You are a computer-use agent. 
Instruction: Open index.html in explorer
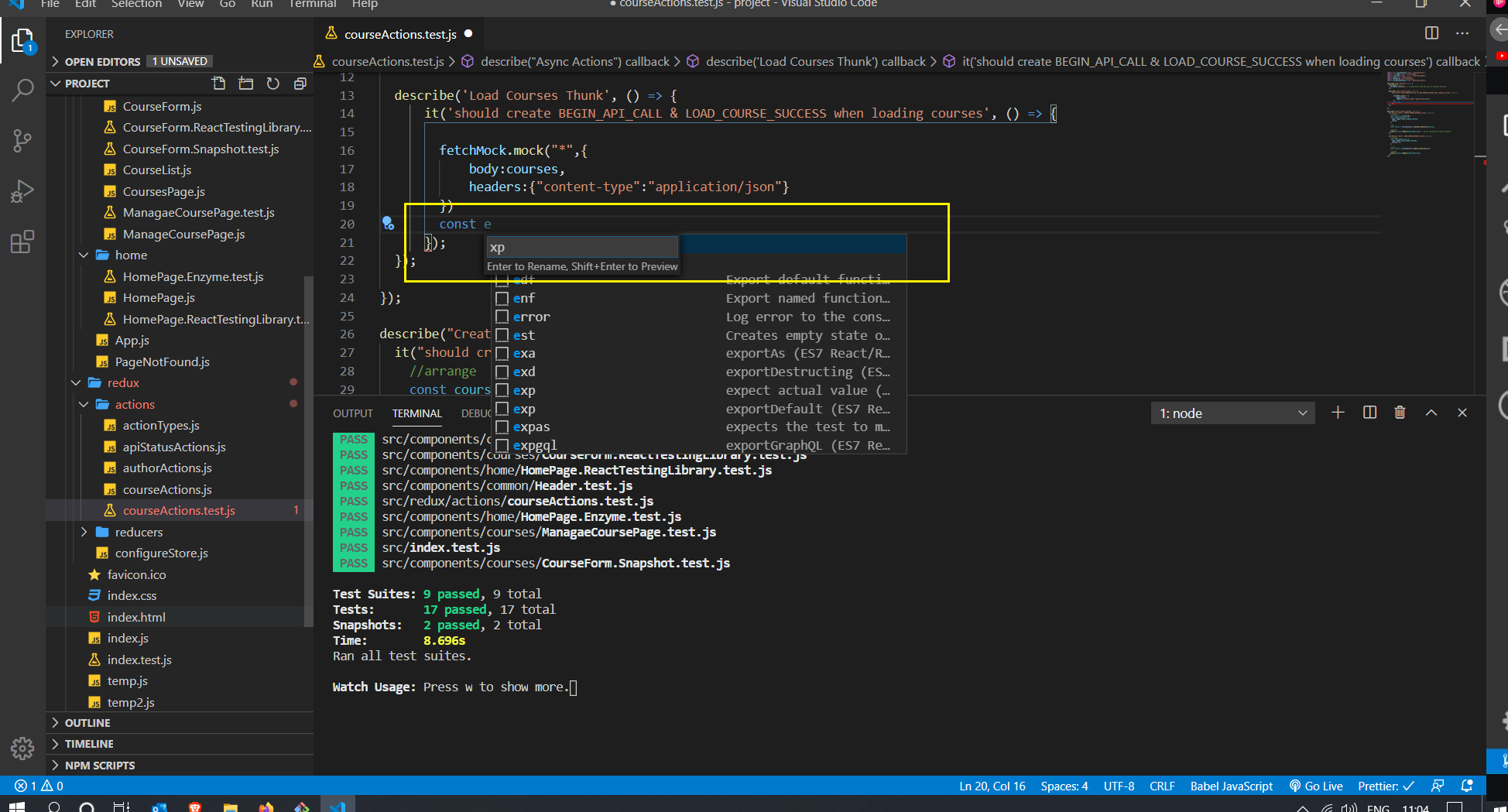tap(136, 617)
